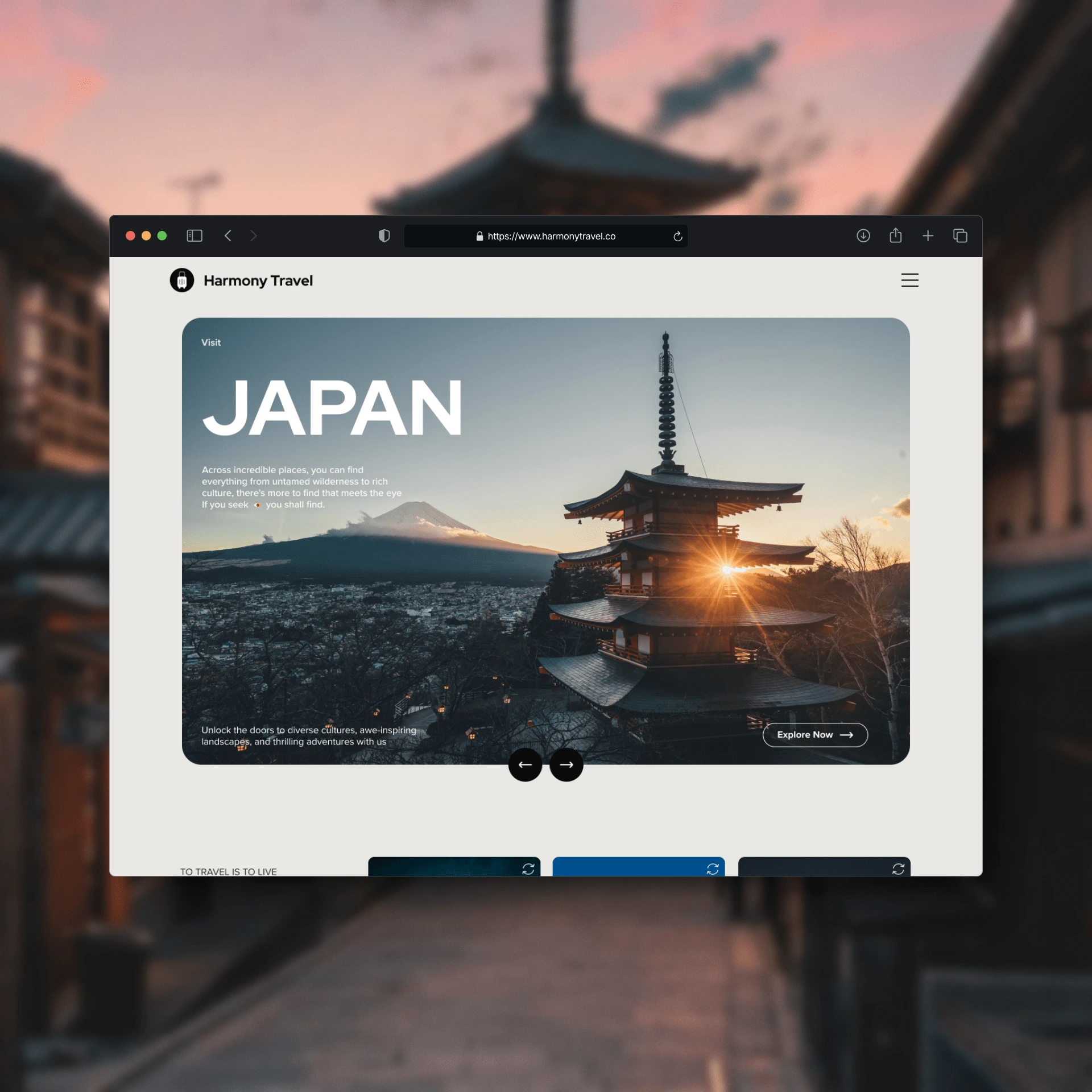1092x1092 pixels.
Task: Open the share sheet icon
Action: [896, 235]
